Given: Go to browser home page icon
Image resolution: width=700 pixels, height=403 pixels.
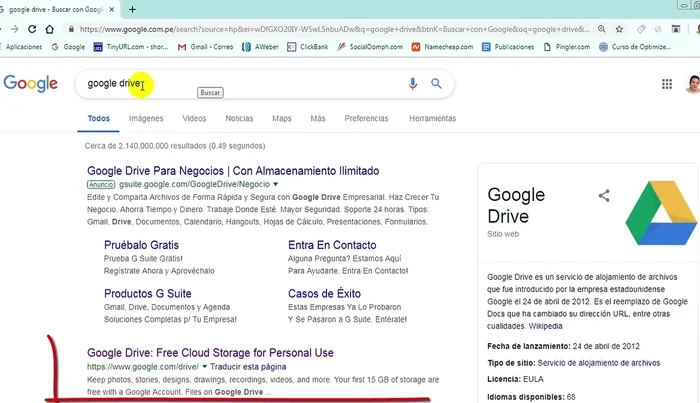Looking at the screenshot, I should point(50,29).
